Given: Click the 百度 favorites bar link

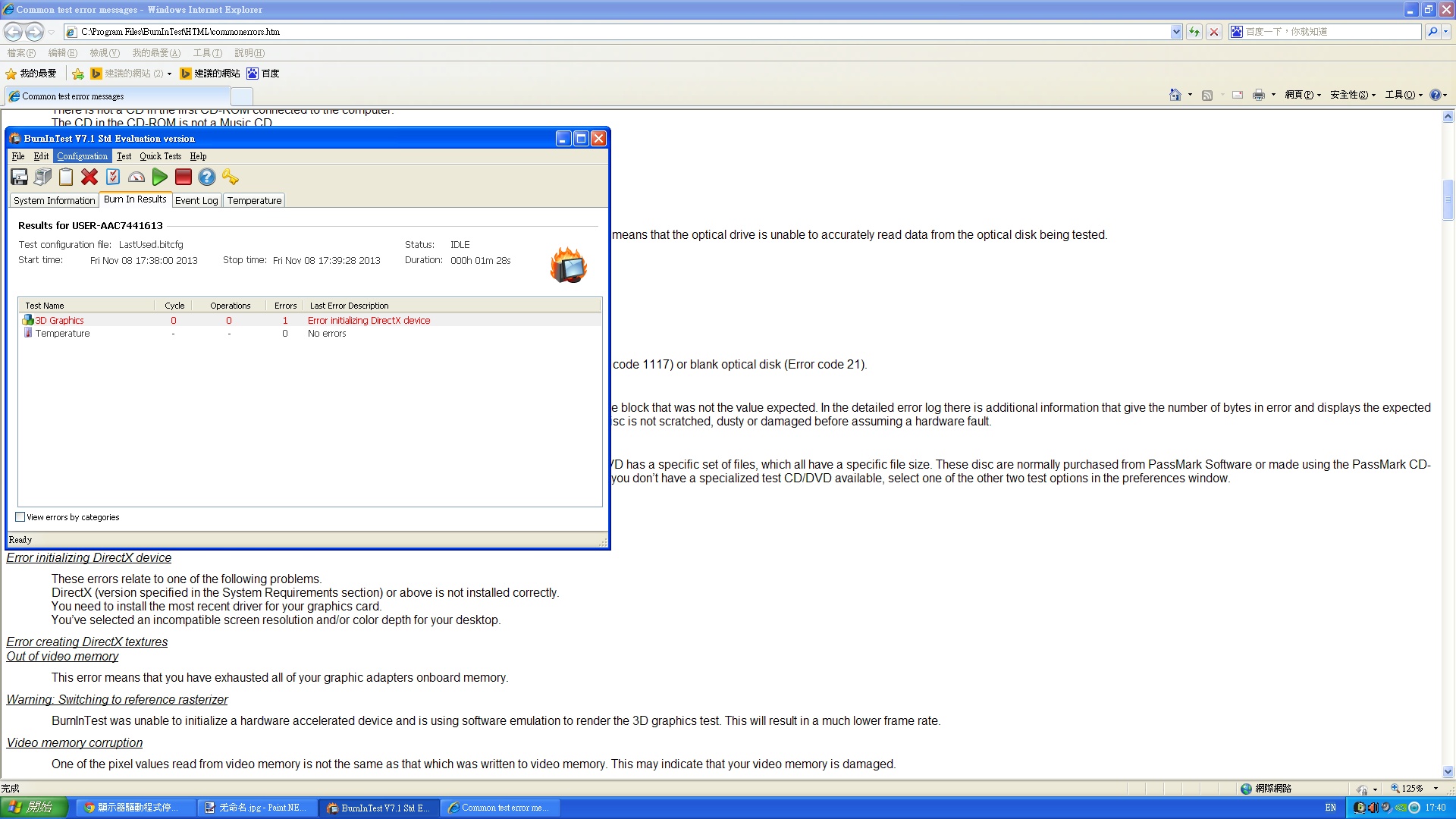Looking at the screenshot, I should (x=263, y=74).
